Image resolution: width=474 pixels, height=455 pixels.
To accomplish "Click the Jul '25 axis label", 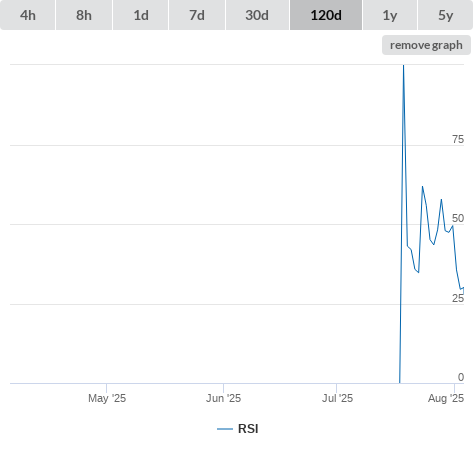I will 337,398.
